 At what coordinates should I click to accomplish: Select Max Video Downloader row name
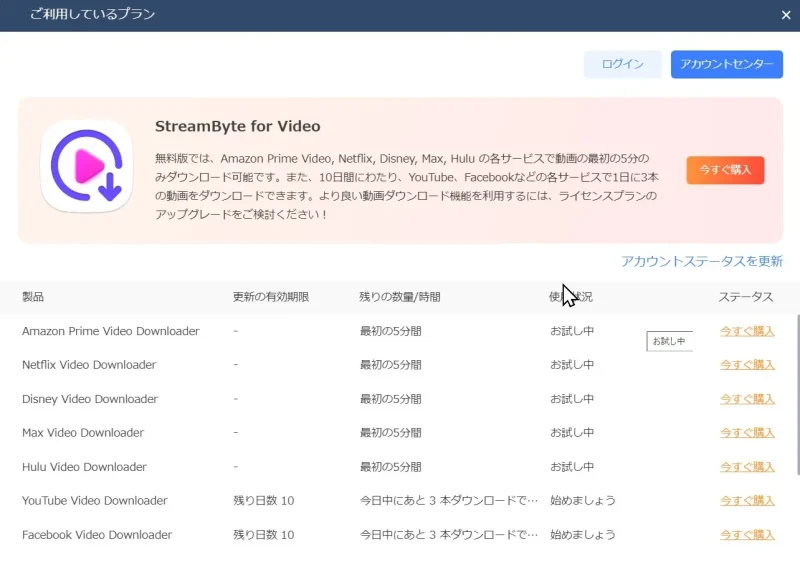click(83, 433)
